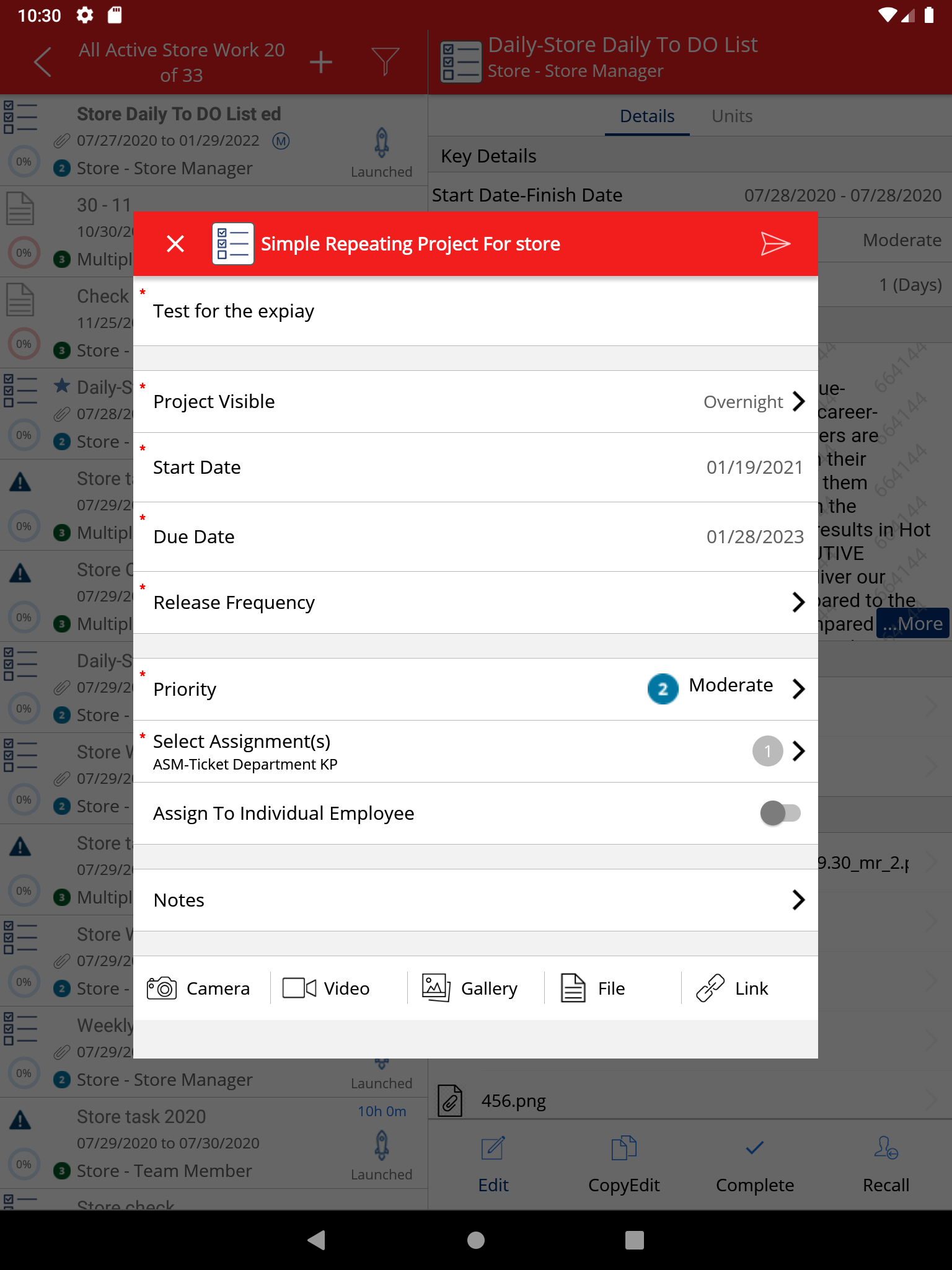
Task: Tap 10h 0m duration label
Action: pos(382,1111)
